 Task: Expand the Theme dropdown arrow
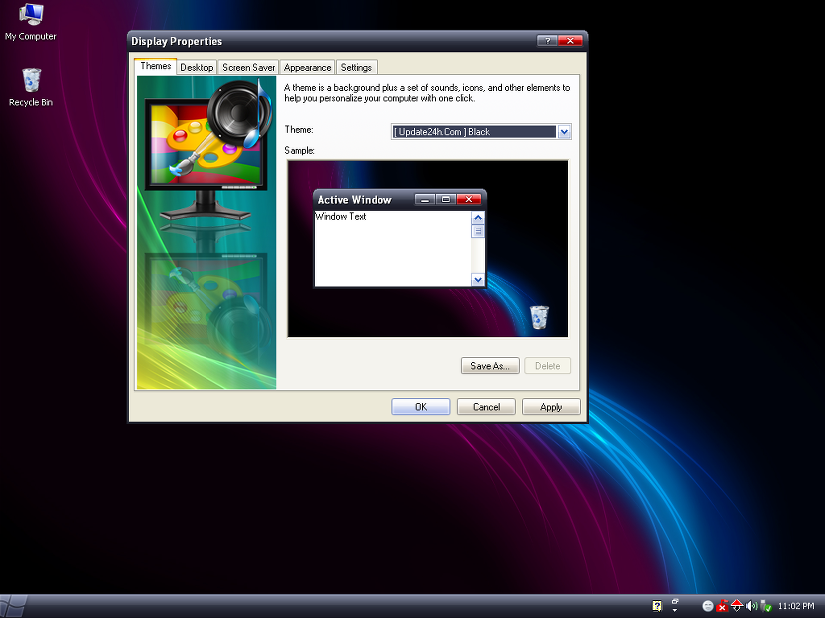tap(564, 131)
